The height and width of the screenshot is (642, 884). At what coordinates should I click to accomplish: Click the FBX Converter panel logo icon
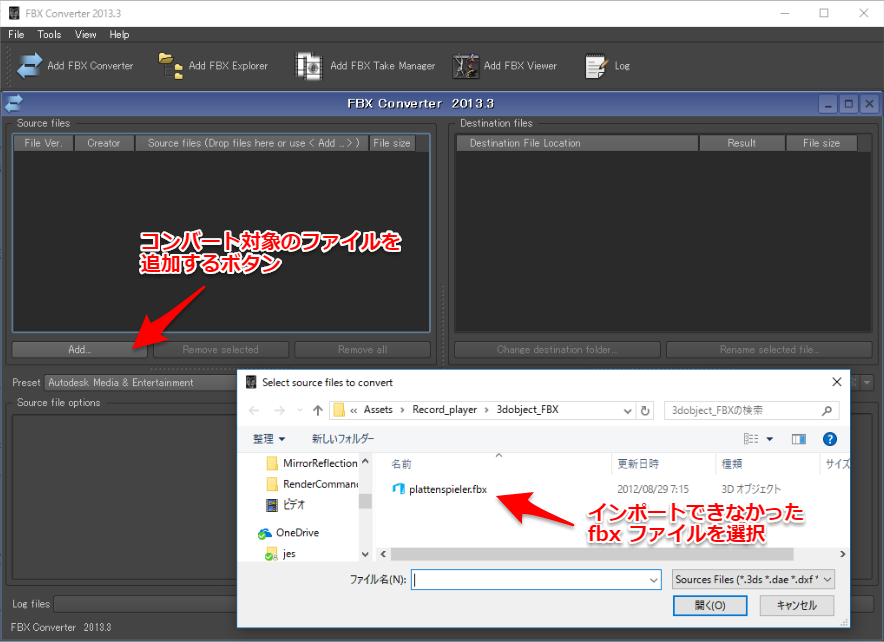[14, 104]
